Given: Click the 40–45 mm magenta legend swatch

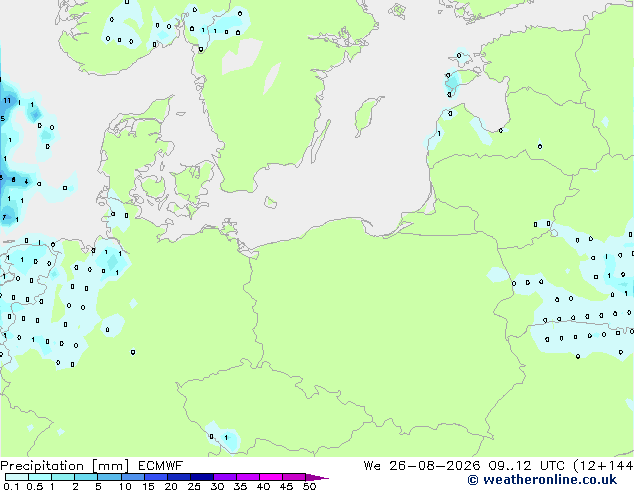Looking at the screenshot, I should pos(271,477).
